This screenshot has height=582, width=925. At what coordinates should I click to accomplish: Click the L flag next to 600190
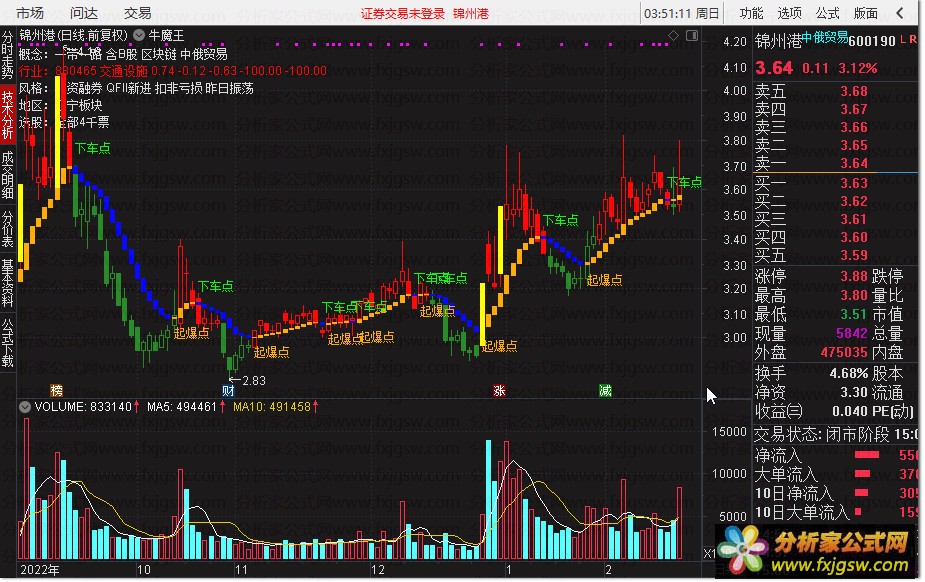903,40
